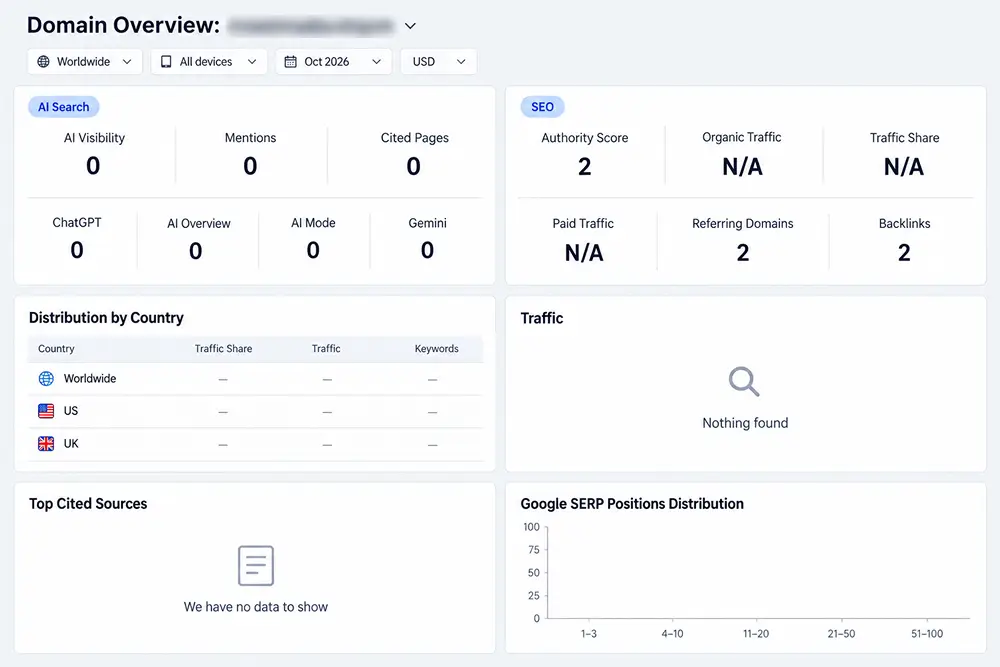Click the calendar icon in date filter
Screen dimensions: 1000x667
point(290,62)
